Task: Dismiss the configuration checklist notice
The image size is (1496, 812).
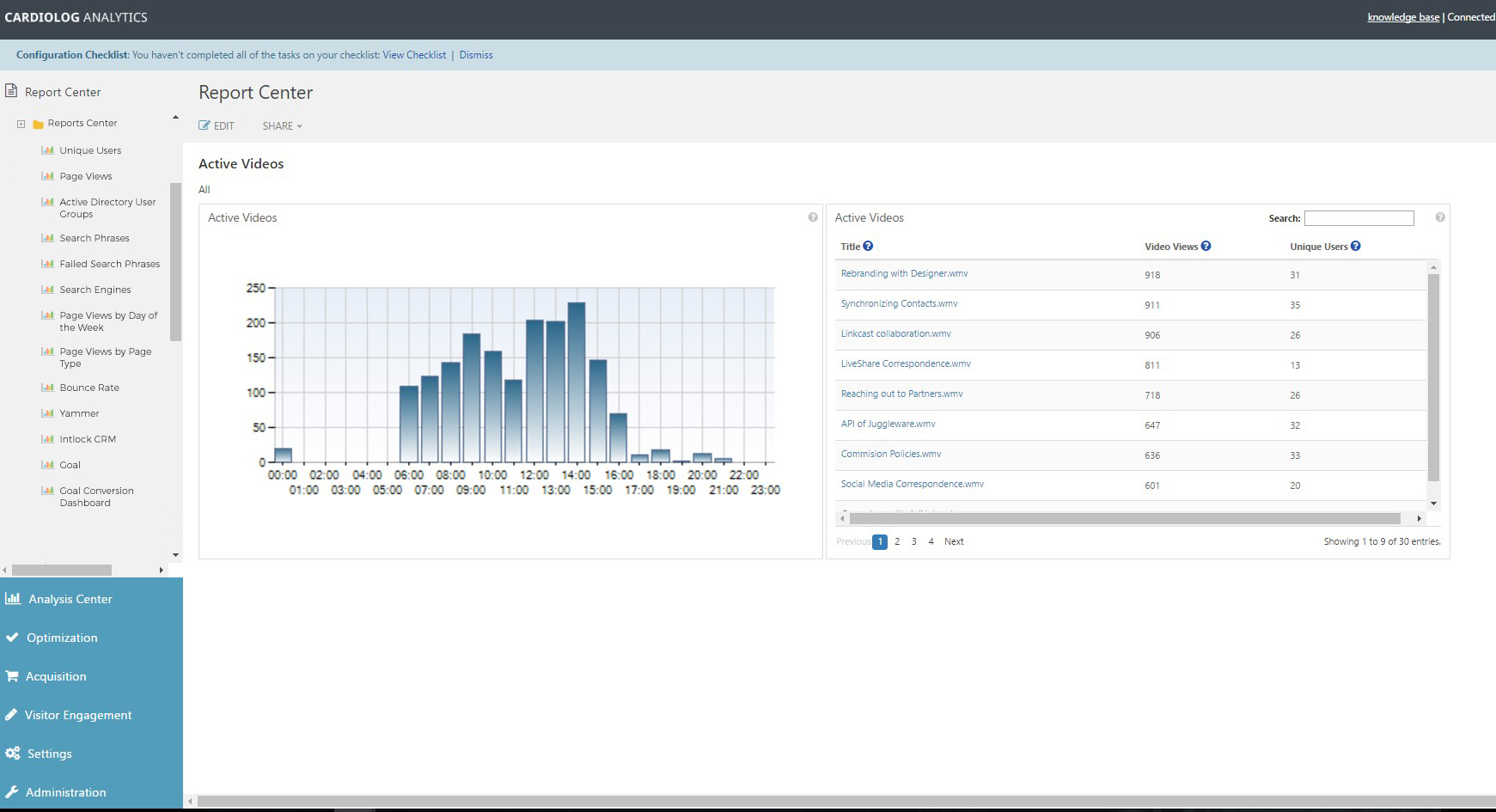Action: click(476, 55)
